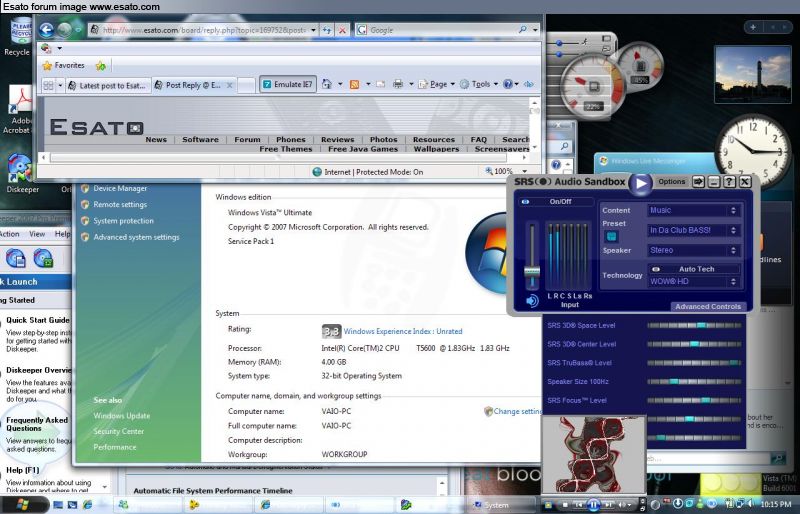
Task: Open the SRS Content Music dropdown
Action: [693, 210]
